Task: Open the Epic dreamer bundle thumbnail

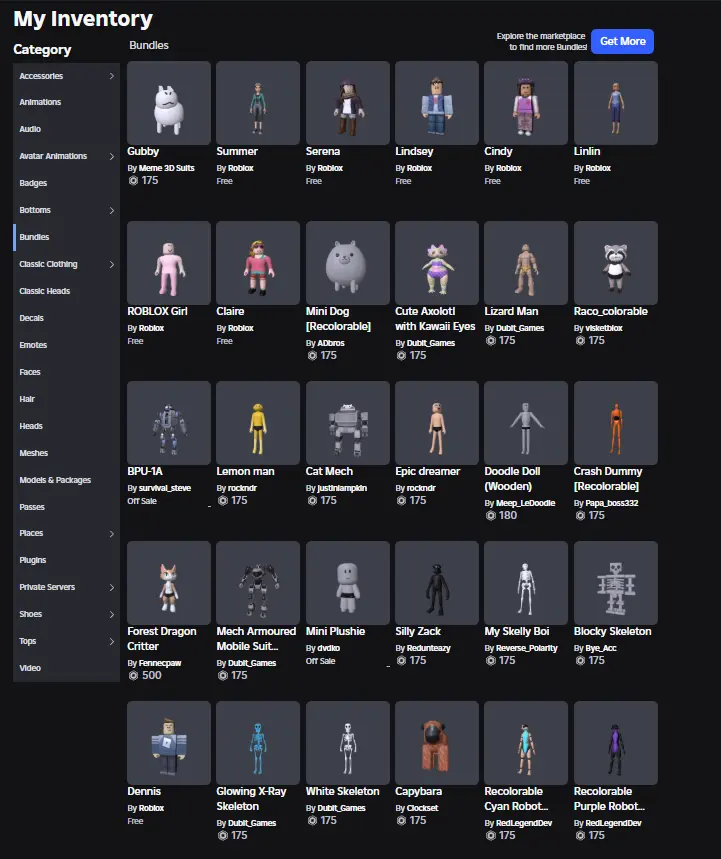Action: point(437,423)
